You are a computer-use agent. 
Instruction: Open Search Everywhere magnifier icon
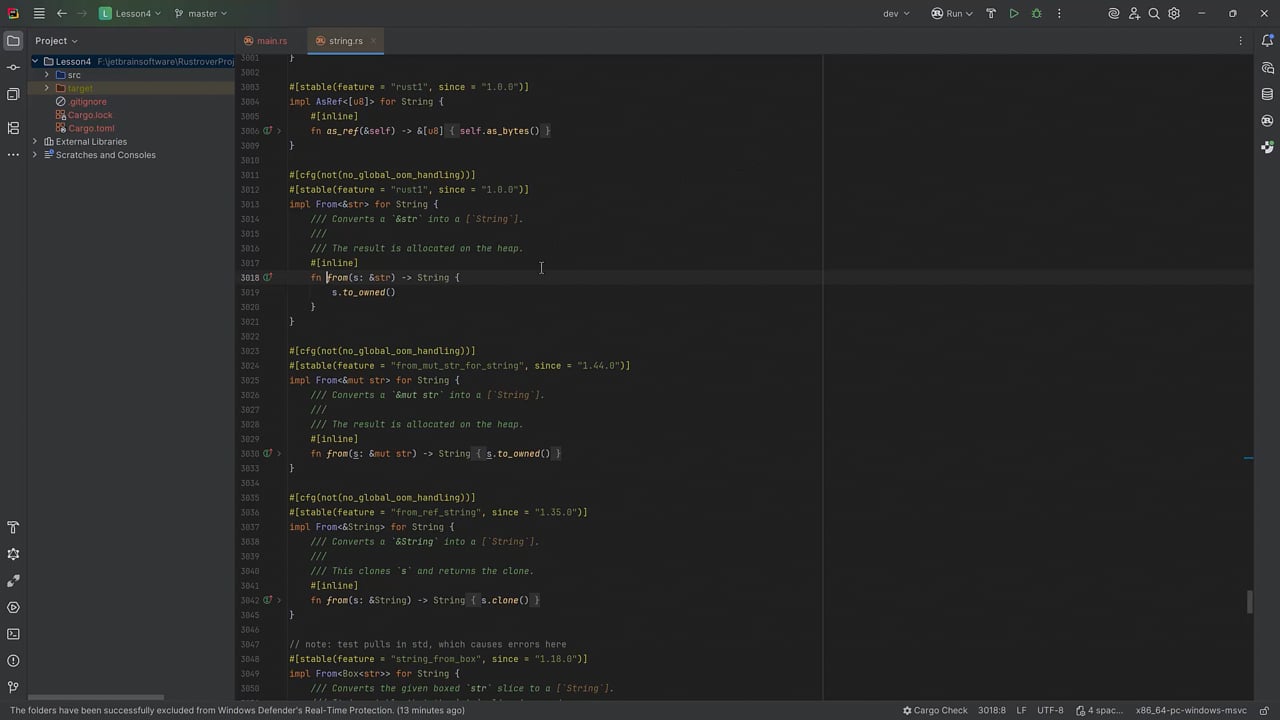[1154, 13]
